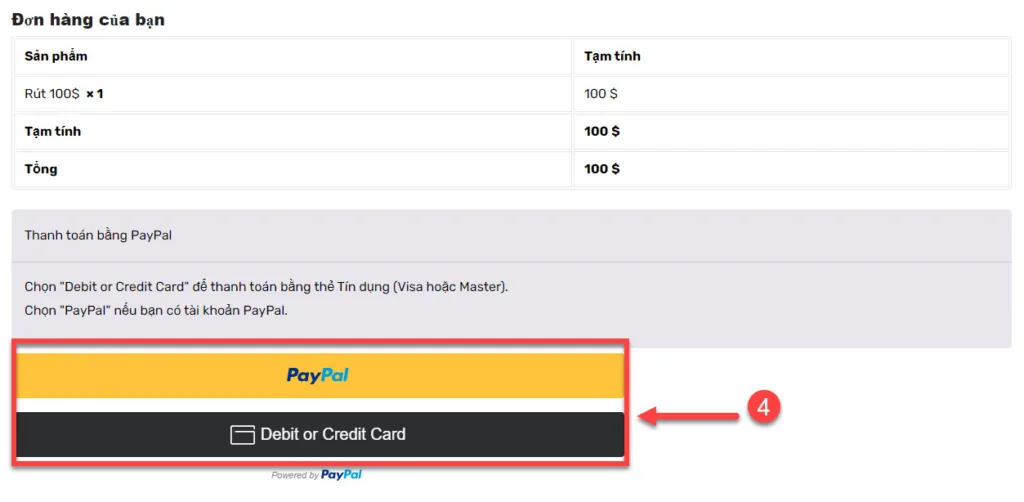This screenshot has width=1024, height=502.
Task: Click the instruction line mentioning Visa hoặc Master
Action: tap(266, 287)
